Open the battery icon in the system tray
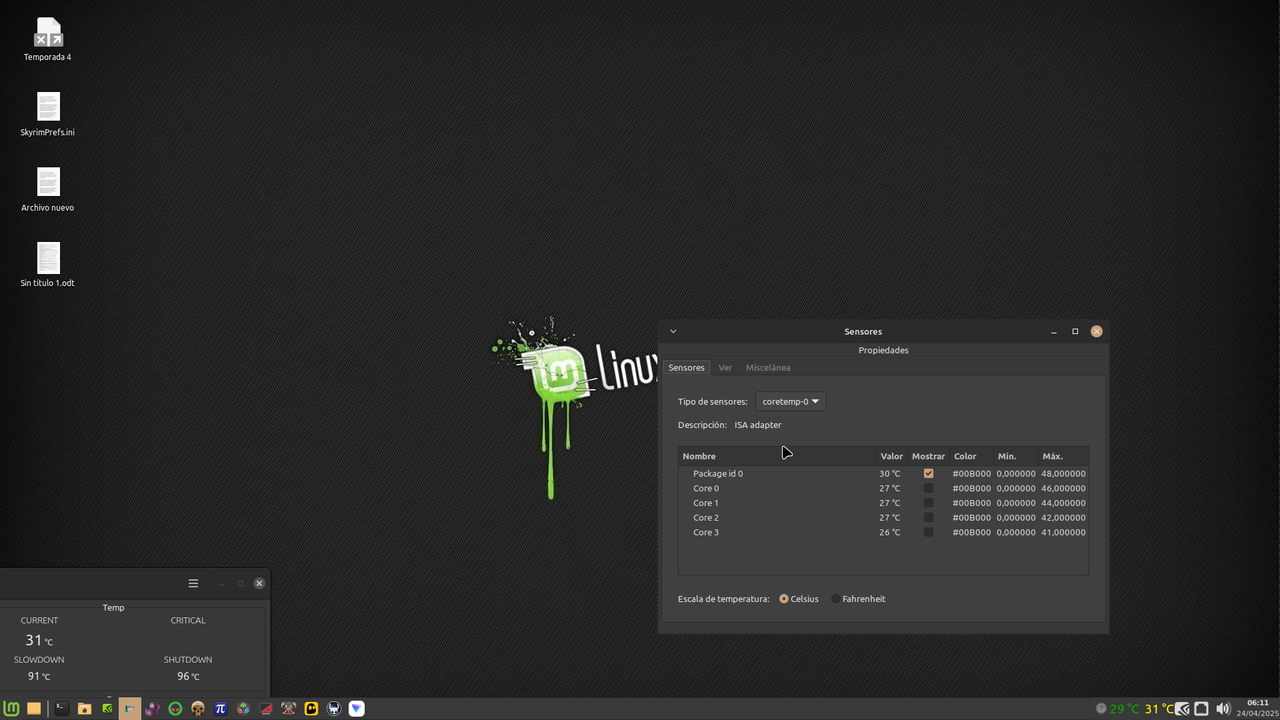 [1201, 708]
